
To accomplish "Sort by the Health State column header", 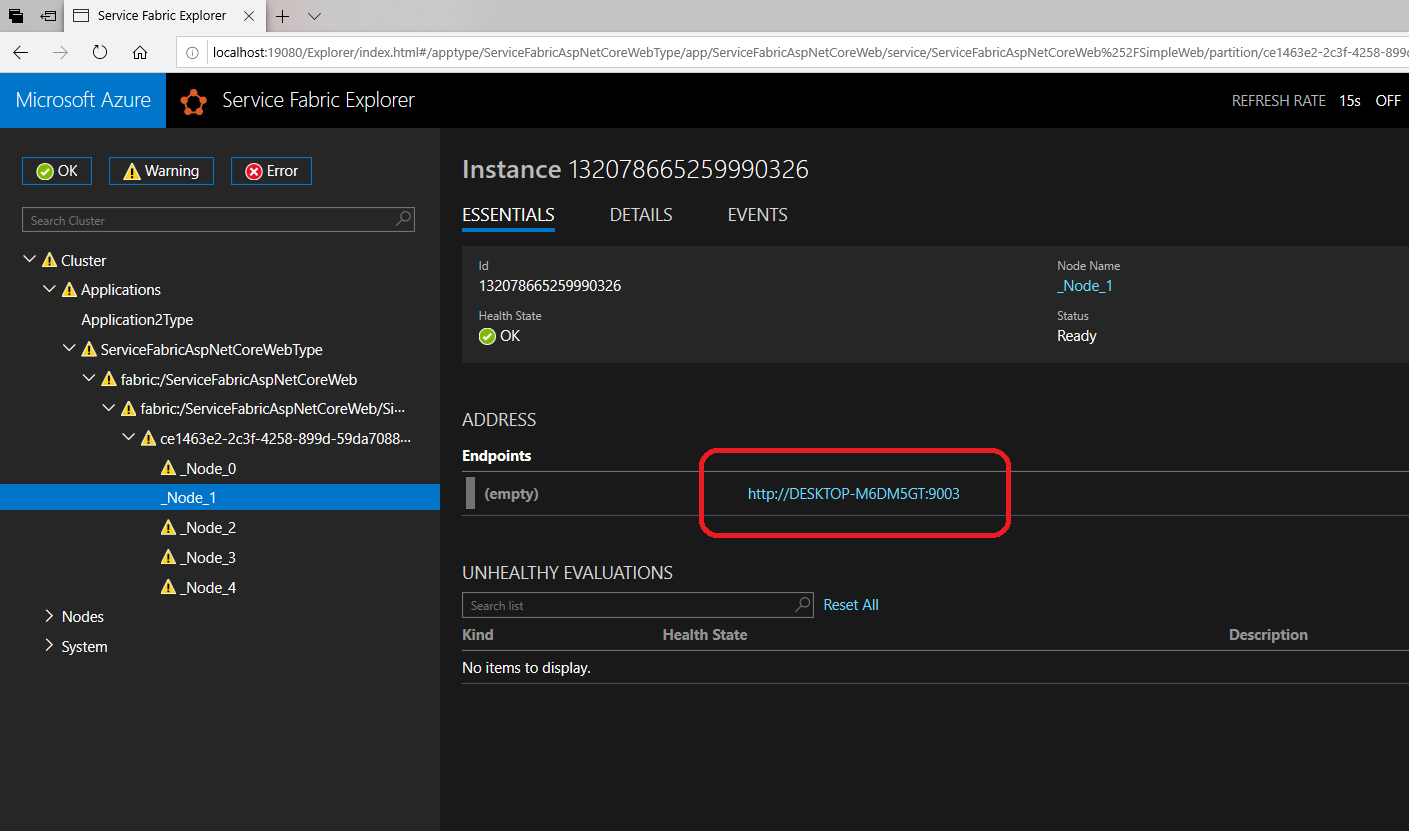I will [x=705, y=635].
